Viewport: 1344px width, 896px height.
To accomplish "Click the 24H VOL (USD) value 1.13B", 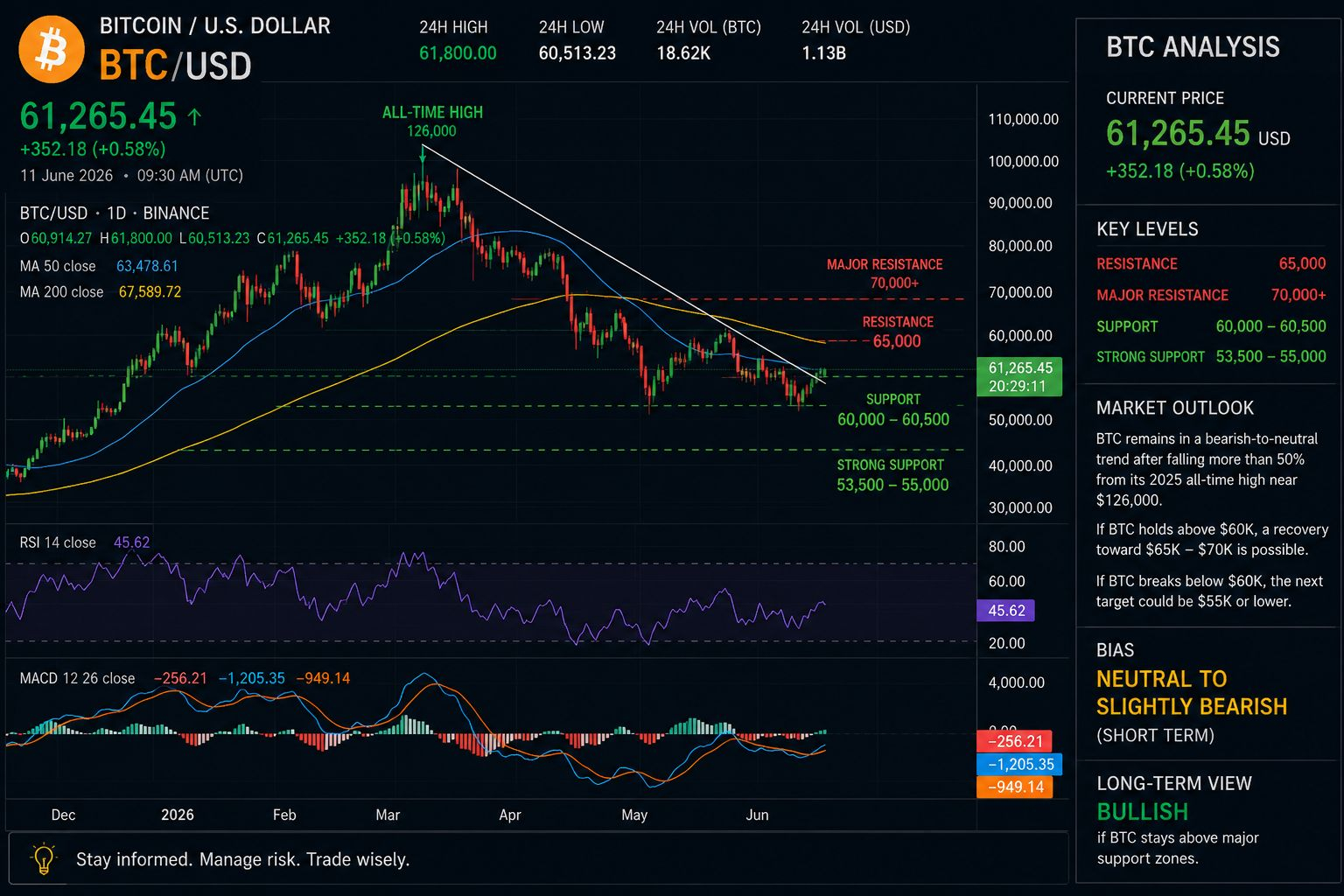I will point(823,53).
